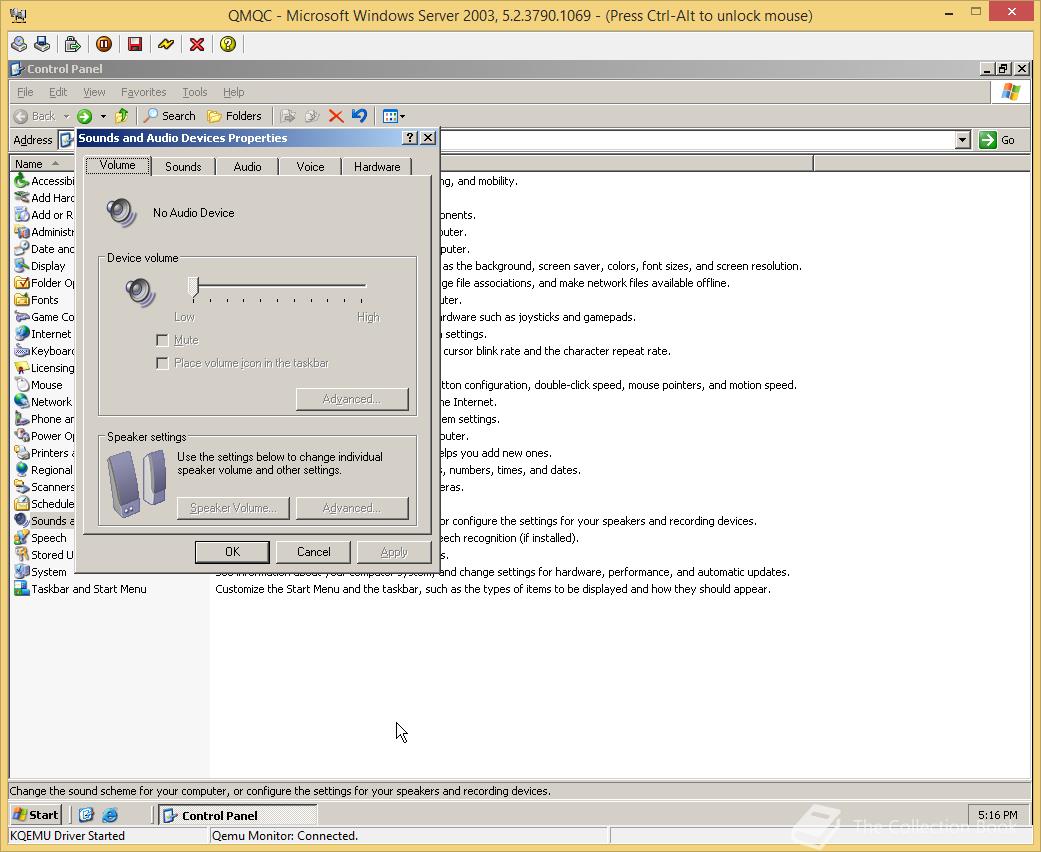The width and height of the screenshot is (1041, 852).
Task: Click the yellow lightning reset icon
Action: (166, 44)
